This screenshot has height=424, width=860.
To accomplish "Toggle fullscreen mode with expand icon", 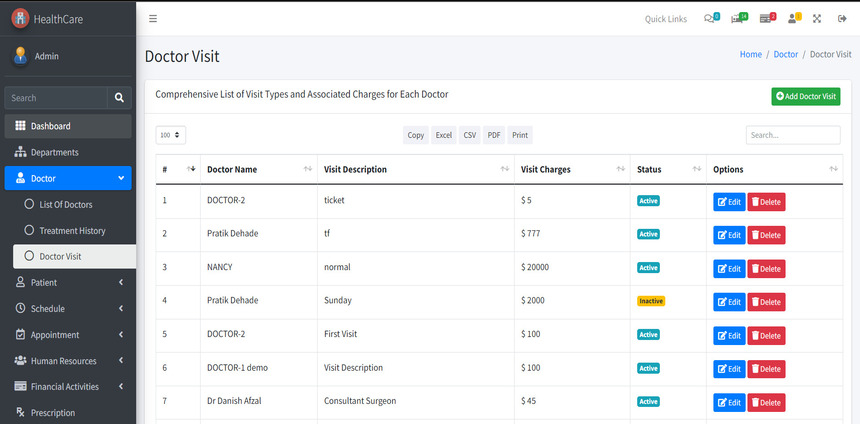I will [x=817, y=19].
